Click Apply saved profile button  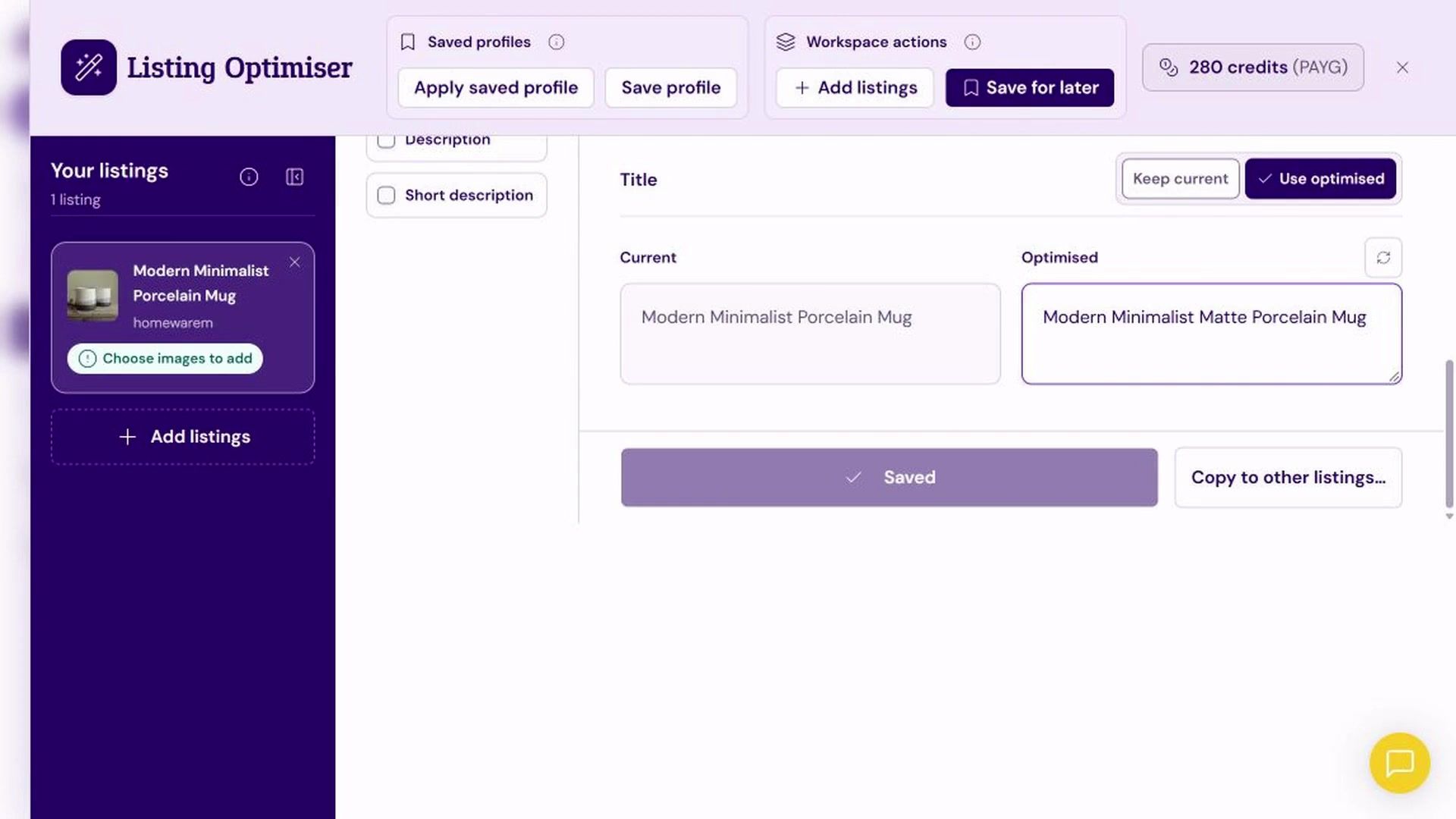click(496, 88)
